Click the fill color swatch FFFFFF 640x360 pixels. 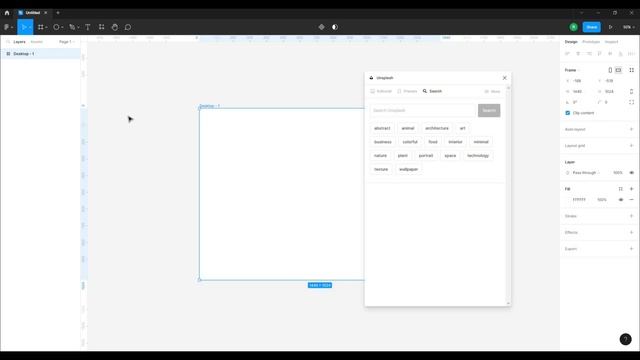(568, 200)
